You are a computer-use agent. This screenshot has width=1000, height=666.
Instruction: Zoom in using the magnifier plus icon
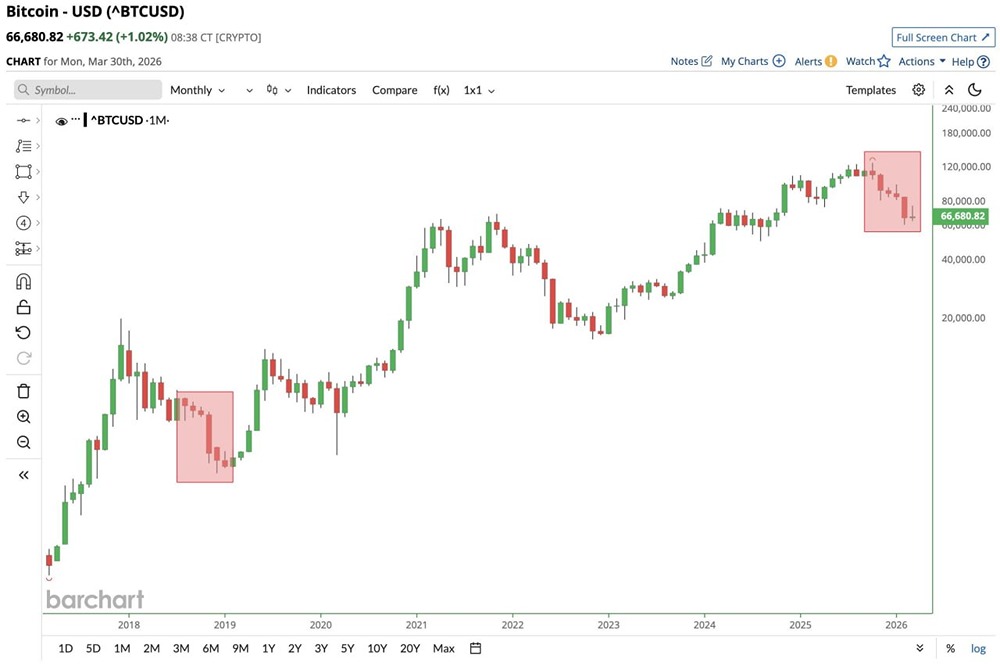24,417
